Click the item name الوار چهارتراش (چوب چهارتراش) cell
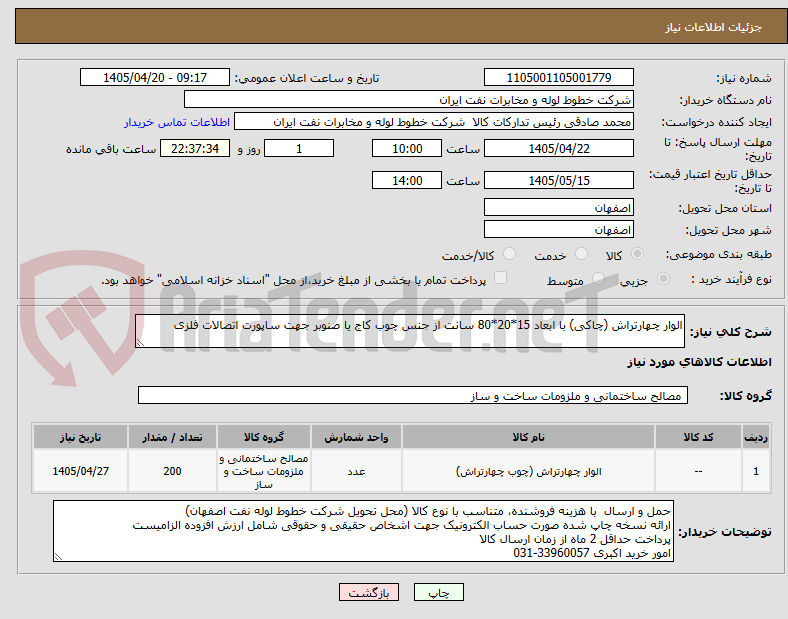The width and height of the screenshot is (788, 619). pos(528,471)
